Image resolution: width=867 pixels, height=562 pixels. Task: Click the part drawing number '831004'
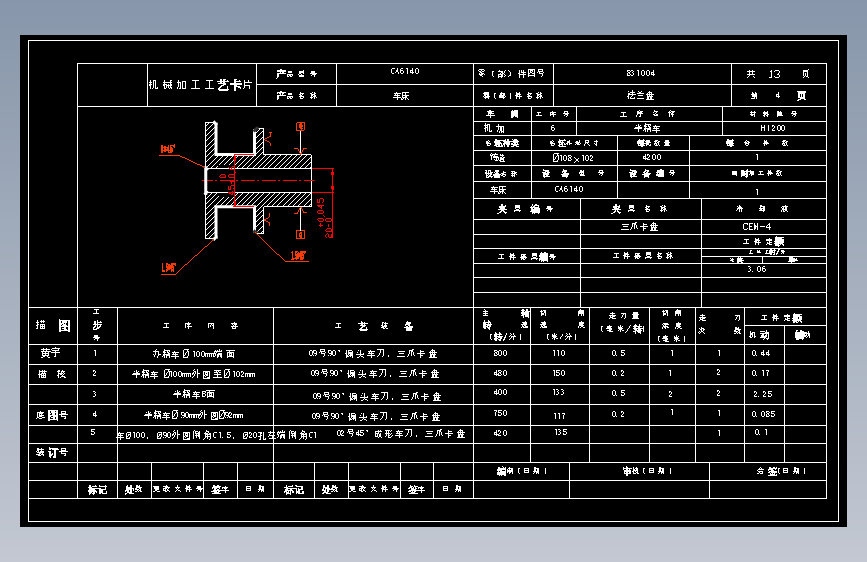pos(640,73)
